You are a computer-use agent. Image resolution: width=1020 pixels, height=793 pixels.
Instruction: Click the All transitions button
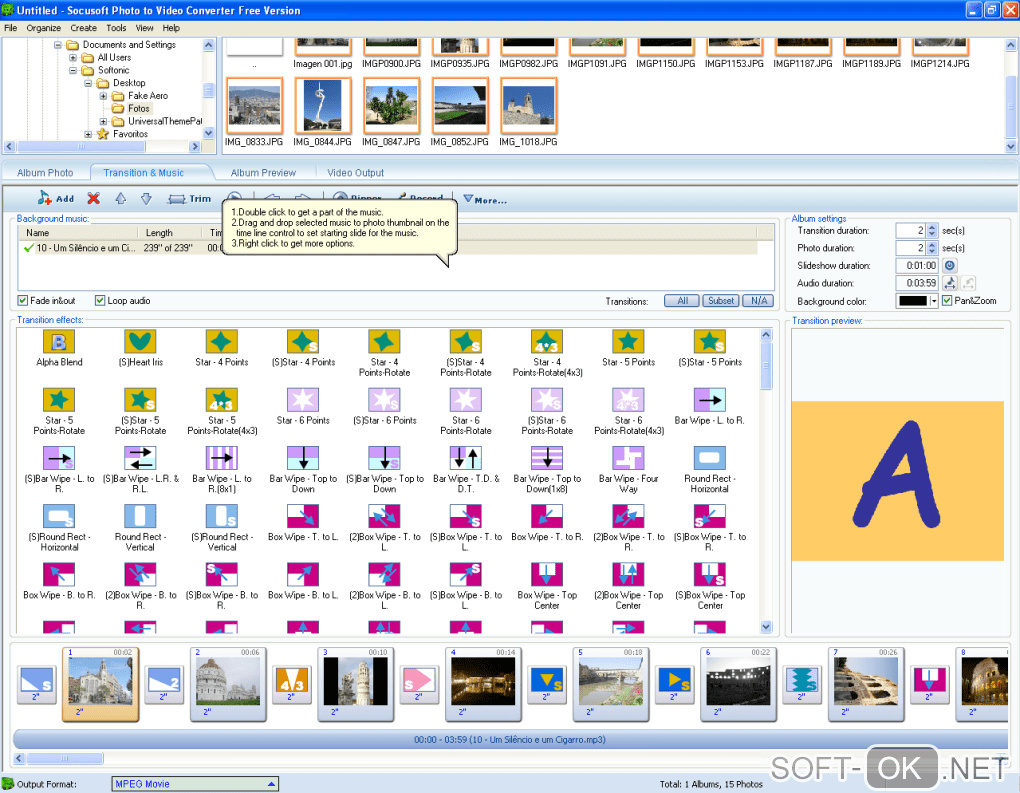[x=682, y=301]
